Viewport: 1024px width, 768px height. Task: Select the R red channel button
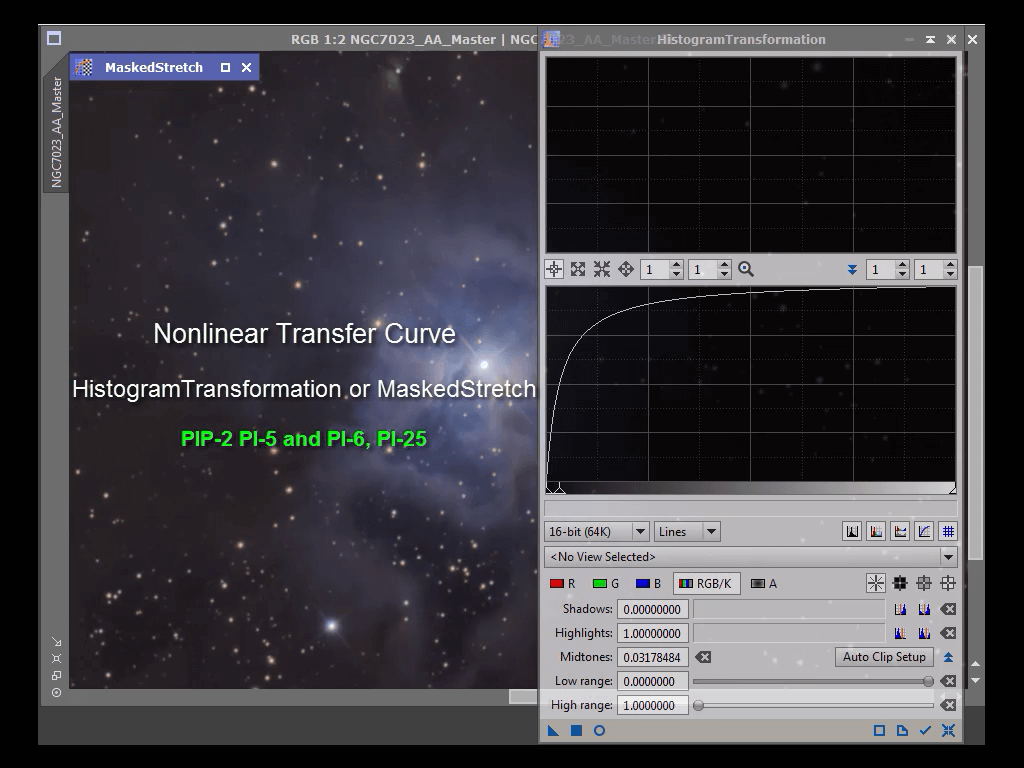coord(563,583)
